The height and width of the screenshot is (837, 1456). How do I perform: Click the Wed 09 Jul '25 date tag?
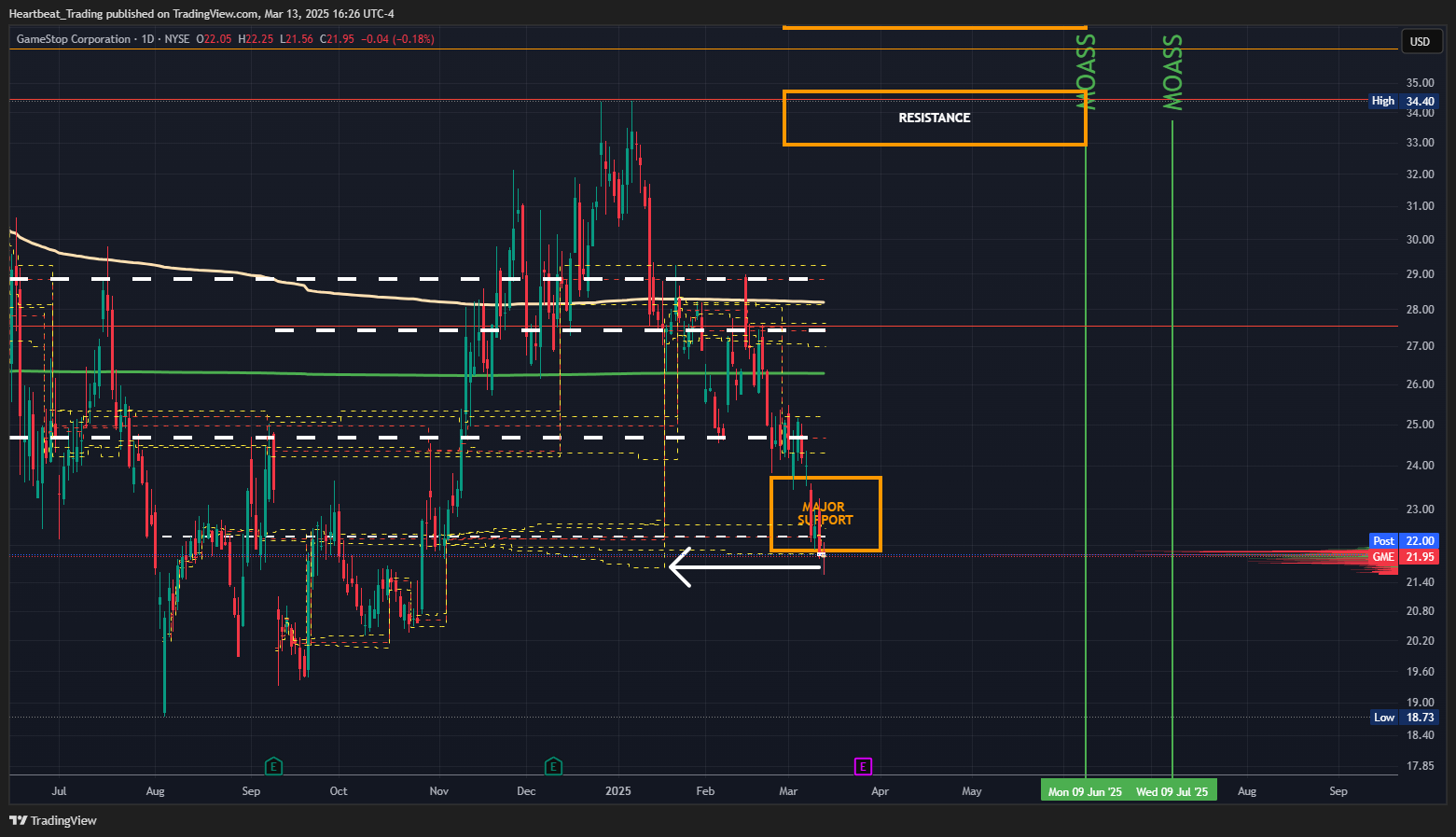[x=1172, y=791]
